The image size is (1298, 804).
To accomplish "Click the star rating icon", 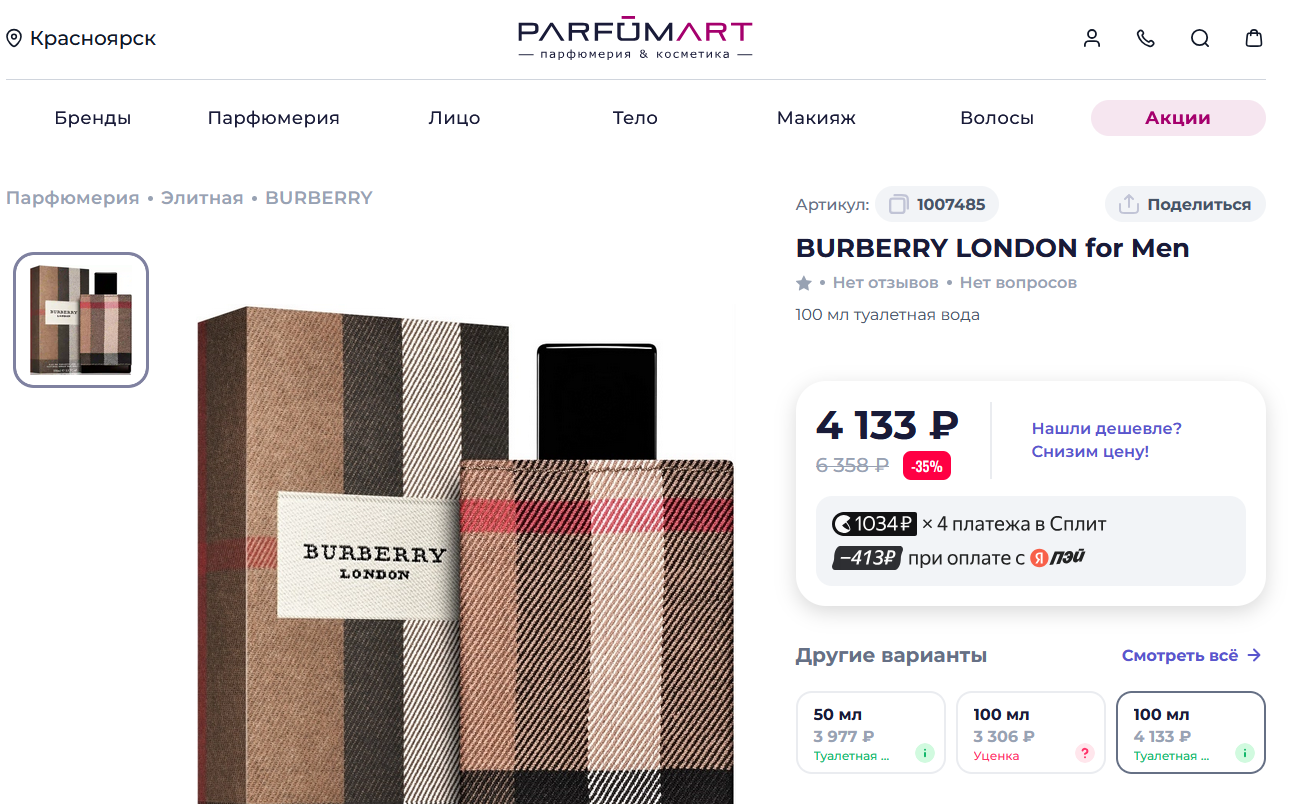I will point(804,283).
